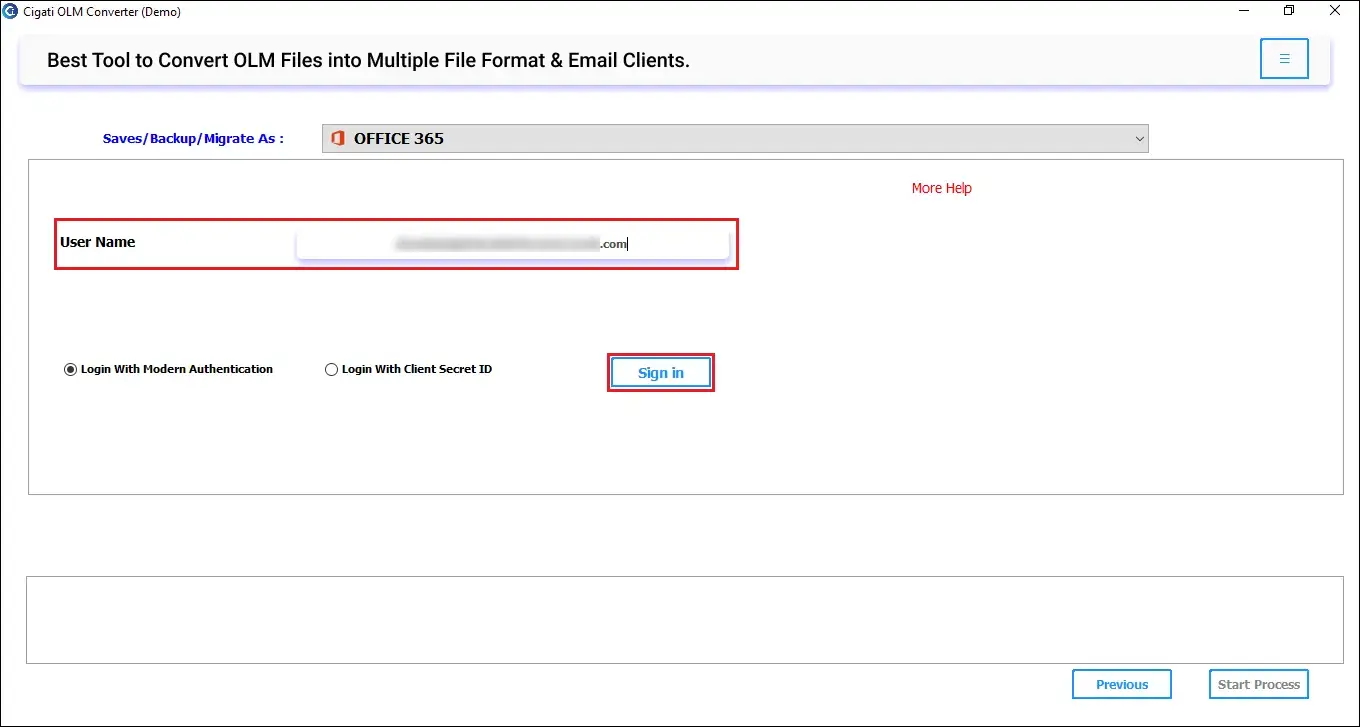
Task: Focus the User Name email field
Action: [x=513, y=243]
